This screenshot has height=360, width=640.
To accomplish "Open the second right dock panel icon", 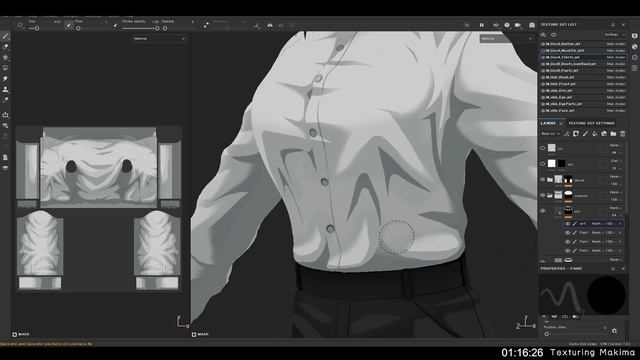I will click(635, 47).
